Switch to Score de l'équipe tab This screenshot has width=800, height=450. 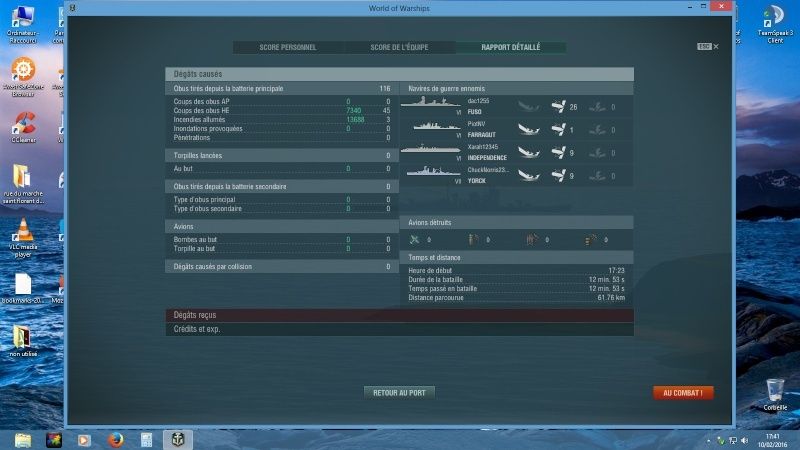pos(399,47)
